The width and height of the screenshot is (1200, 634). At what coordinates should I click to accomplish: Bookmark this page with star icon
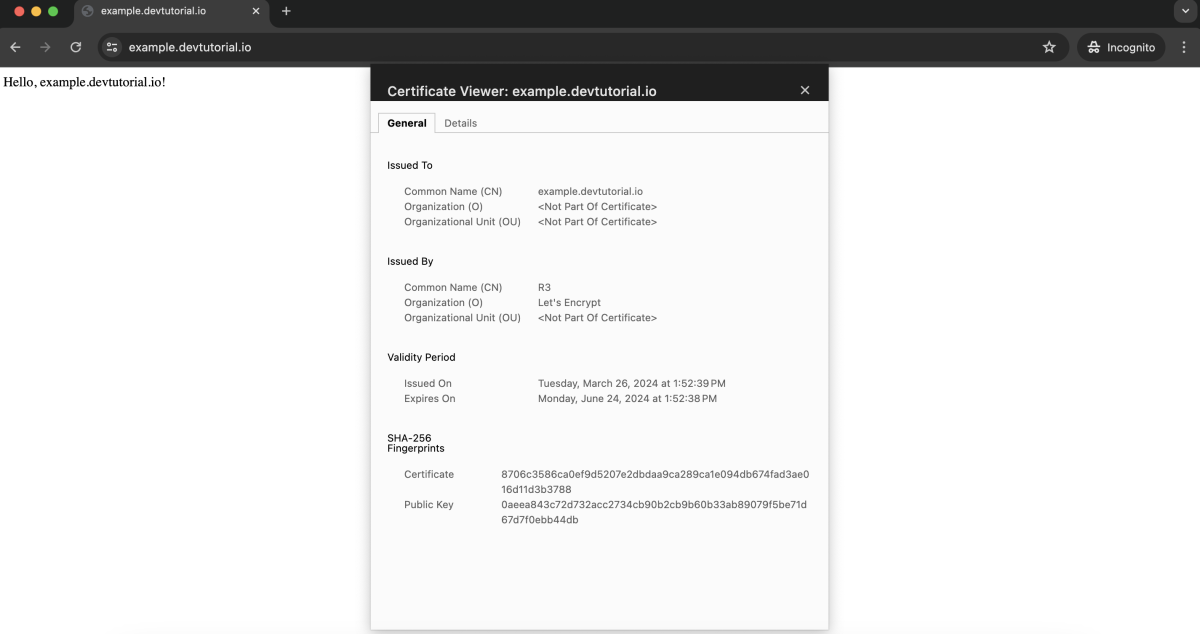pyautogui.click(x=1049, y=47)
